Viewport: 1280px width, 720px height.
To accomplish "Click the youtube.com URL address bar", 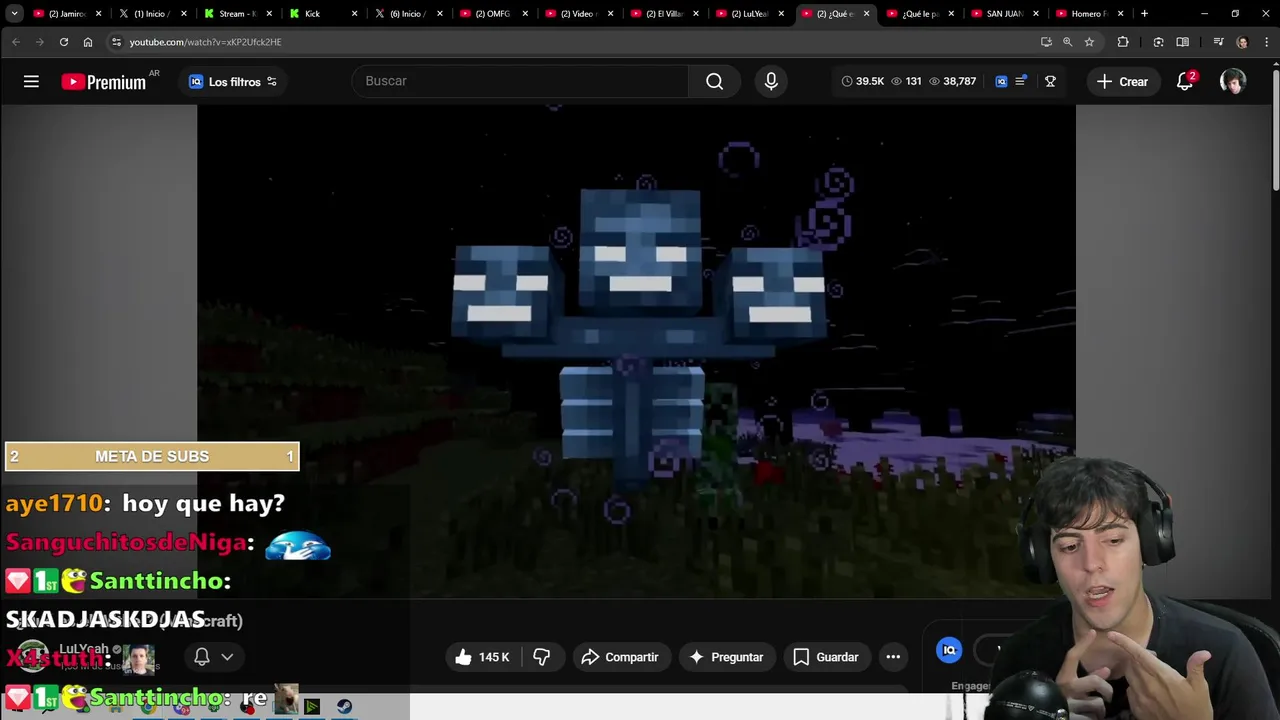I will coord(570,42).
